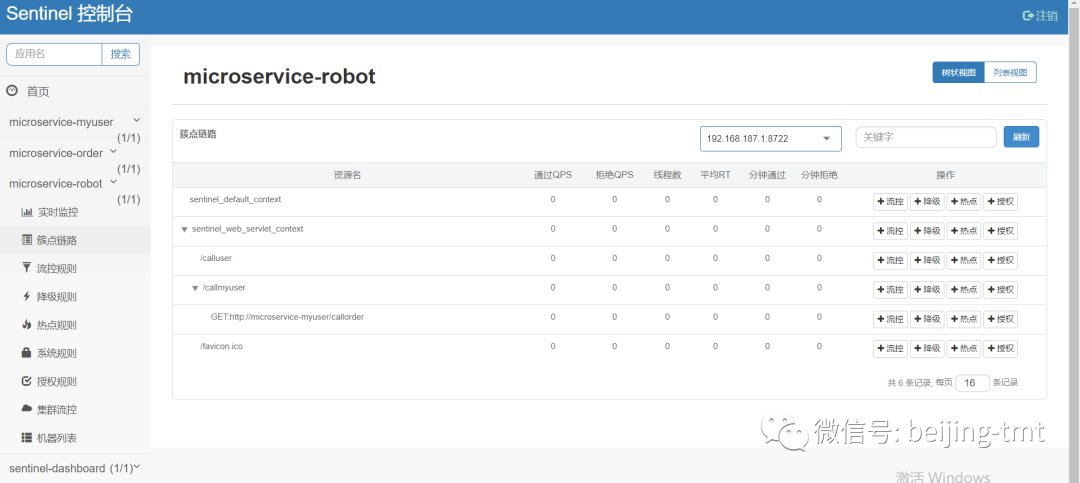Add 热点 rule for sentinel_default_context
Image resolution: width=1080 pixels, height=483 pixels.
coord(964,202)
